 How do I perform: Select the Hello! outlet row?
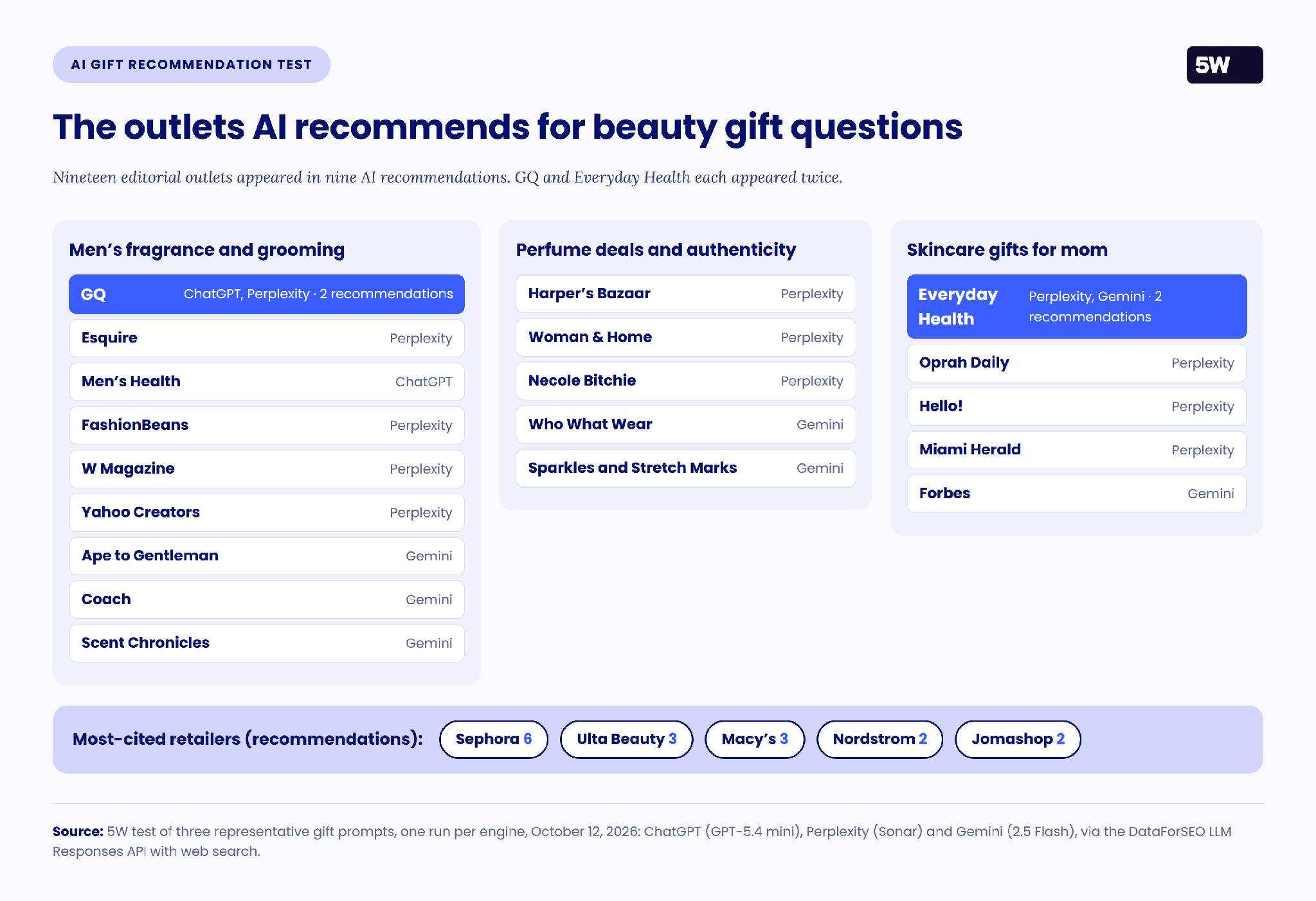click(x=1077, y=407)
